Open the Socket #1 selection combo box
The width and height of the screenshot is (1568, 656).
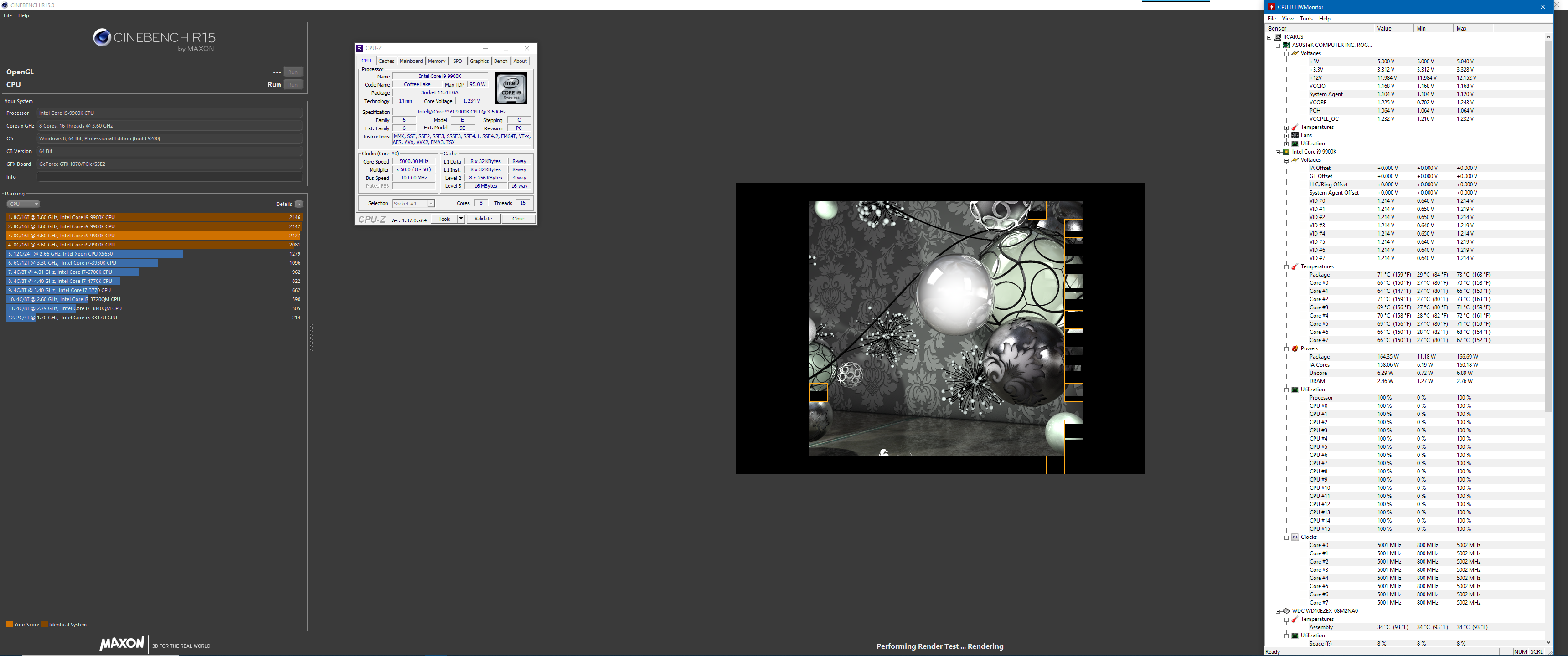pyautogui.click(x=413, y=203)
